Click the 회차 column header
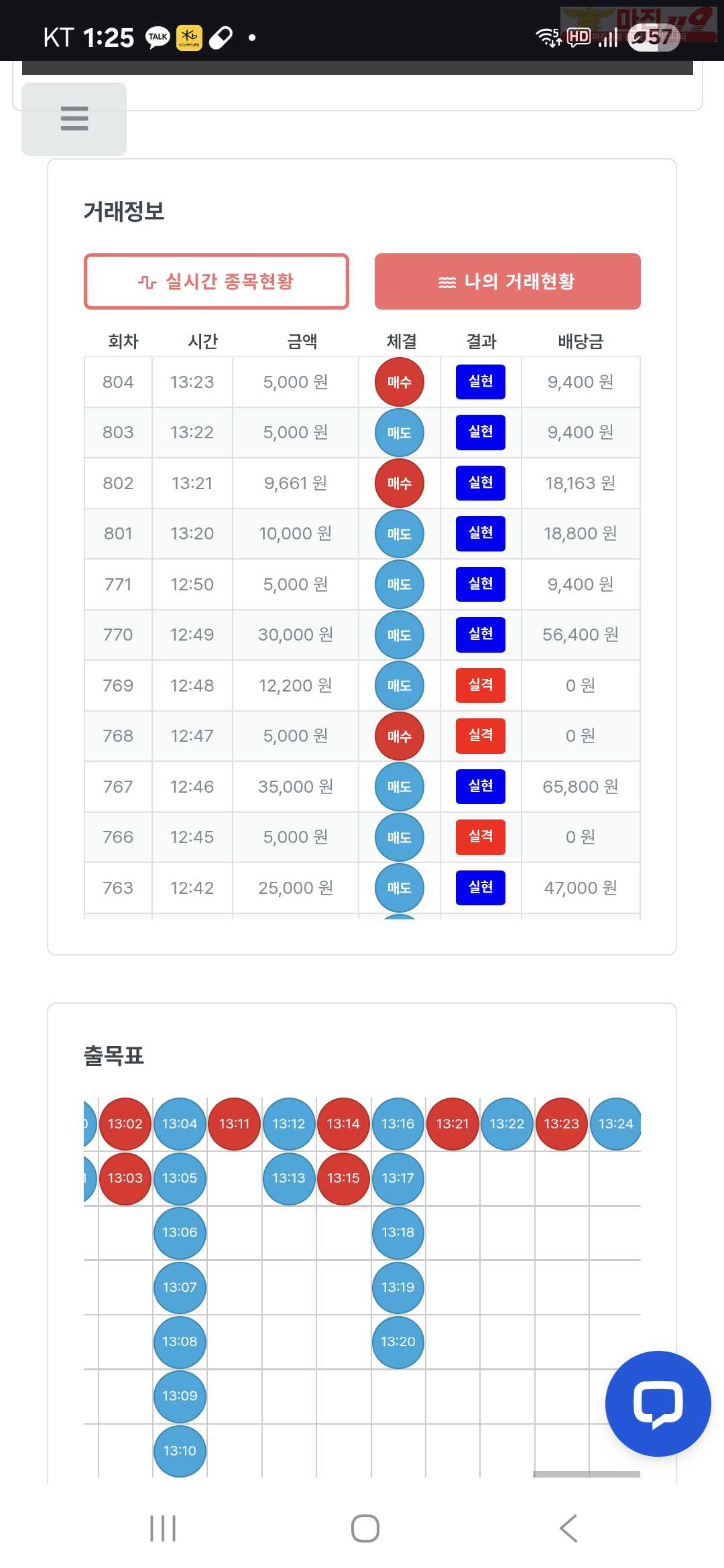The width and height of the screenshot is (724, 1568). tap(123, 342)
